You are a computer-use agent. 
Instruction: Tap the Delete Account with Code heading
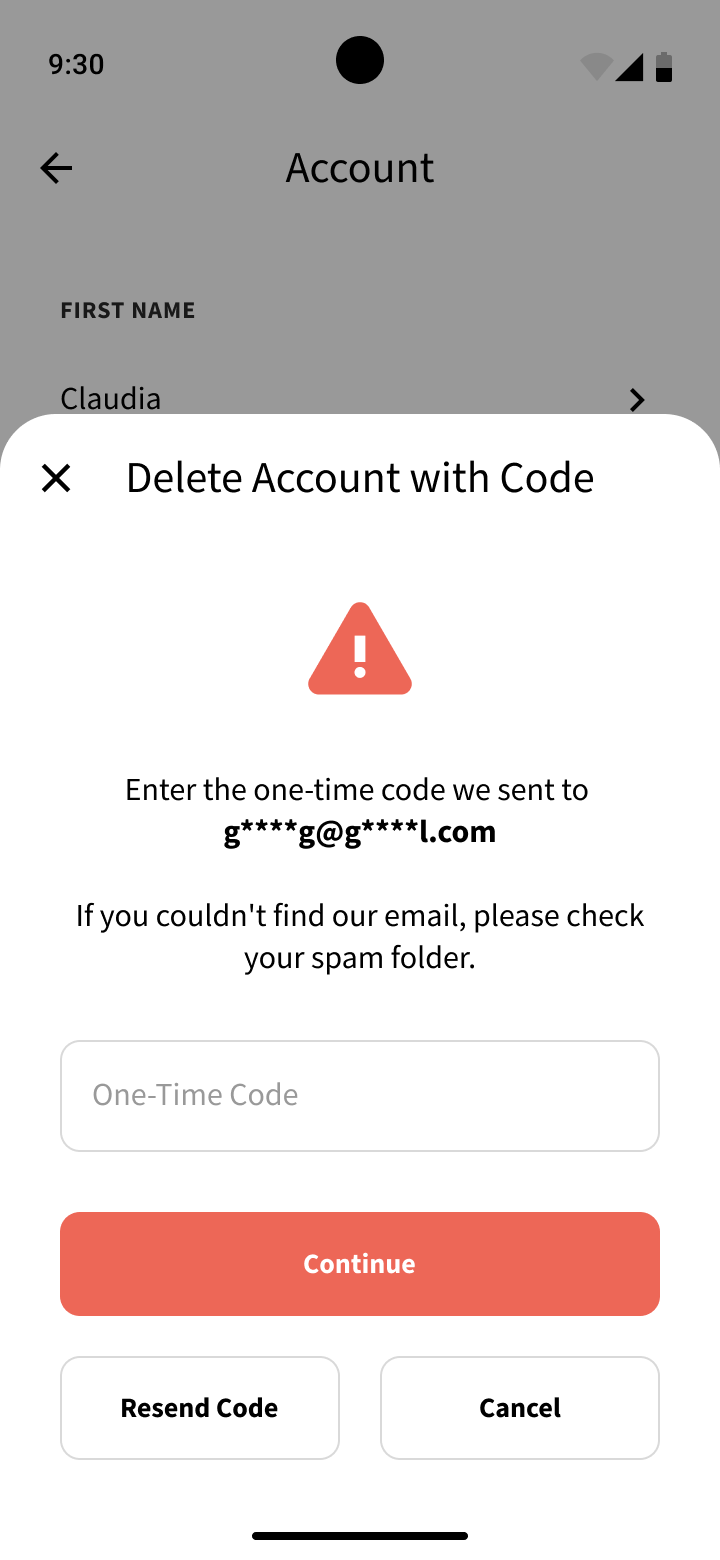(x=360, y=478)
